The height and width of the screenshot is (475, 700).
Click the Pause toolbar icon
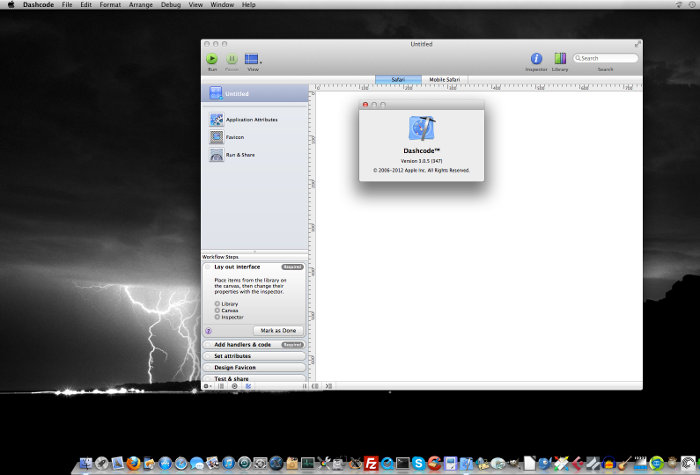pos(232,58)
